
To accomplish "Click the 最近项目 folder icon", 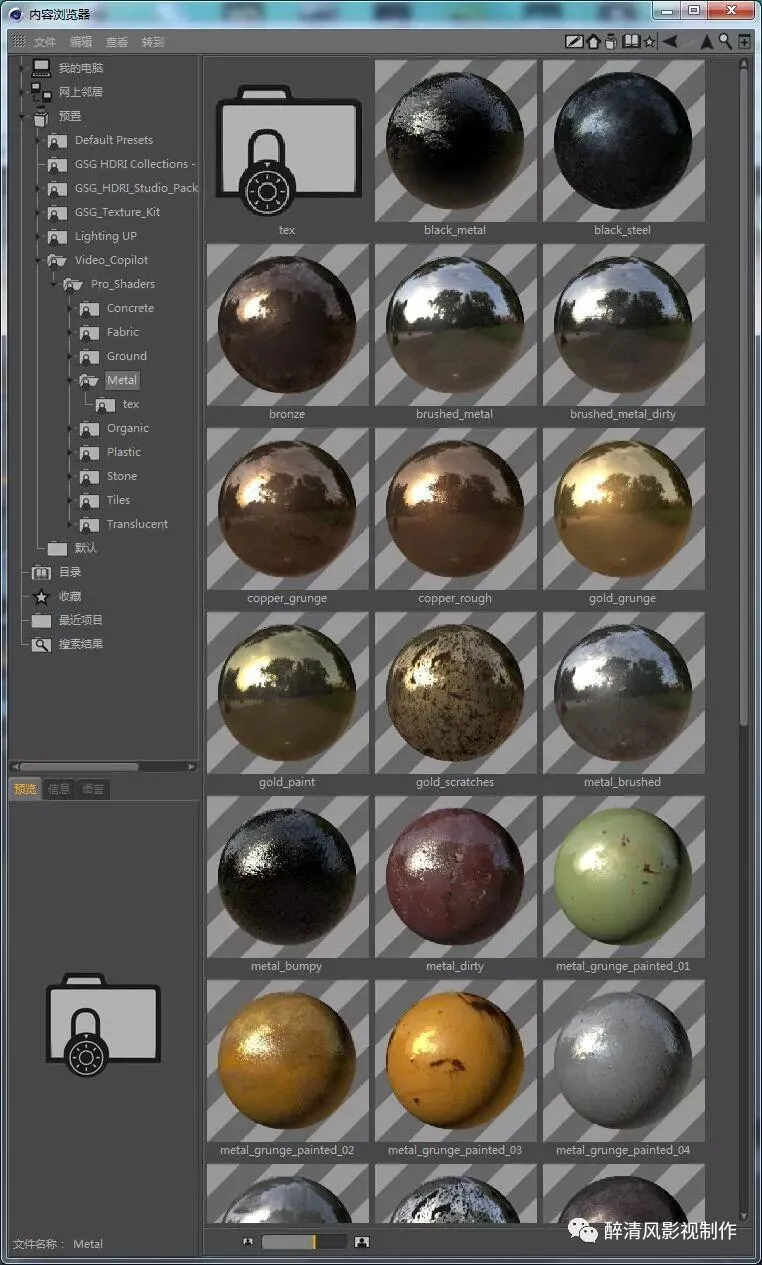I will pos(41,620).
